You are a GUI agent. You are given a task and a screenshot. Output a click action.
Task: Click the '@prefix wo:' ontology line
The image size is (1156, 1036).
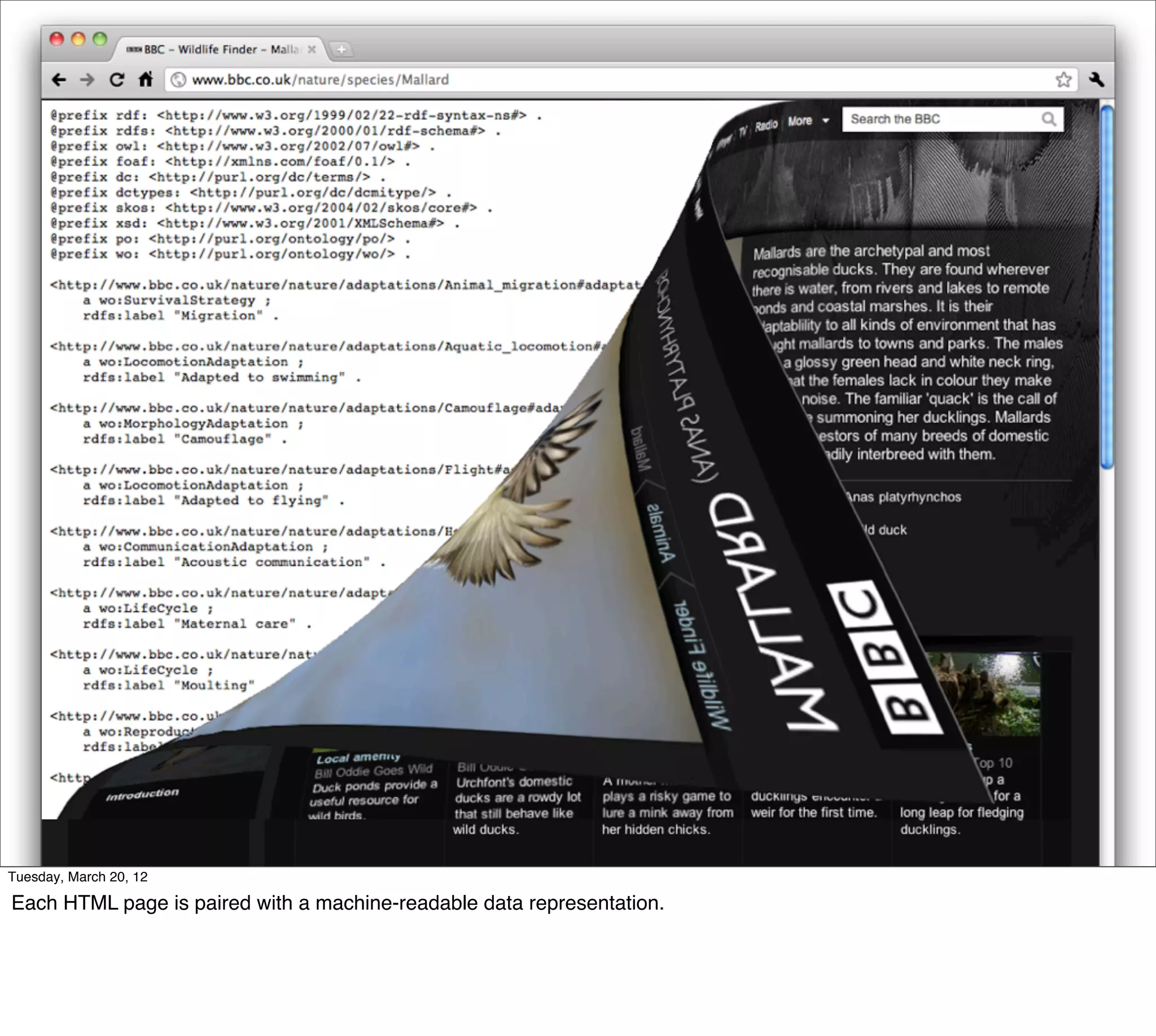(231, 254)
